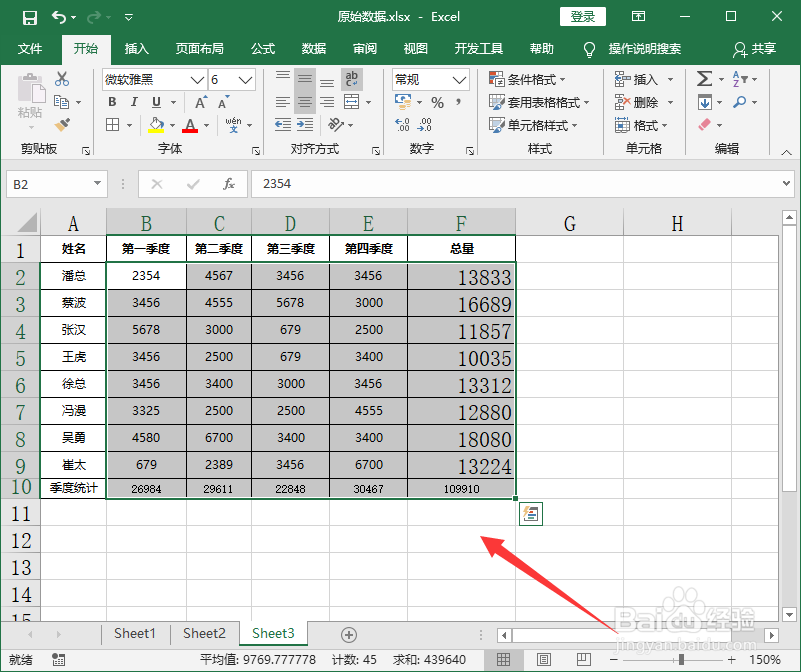Click the Fill down icon

704,102
